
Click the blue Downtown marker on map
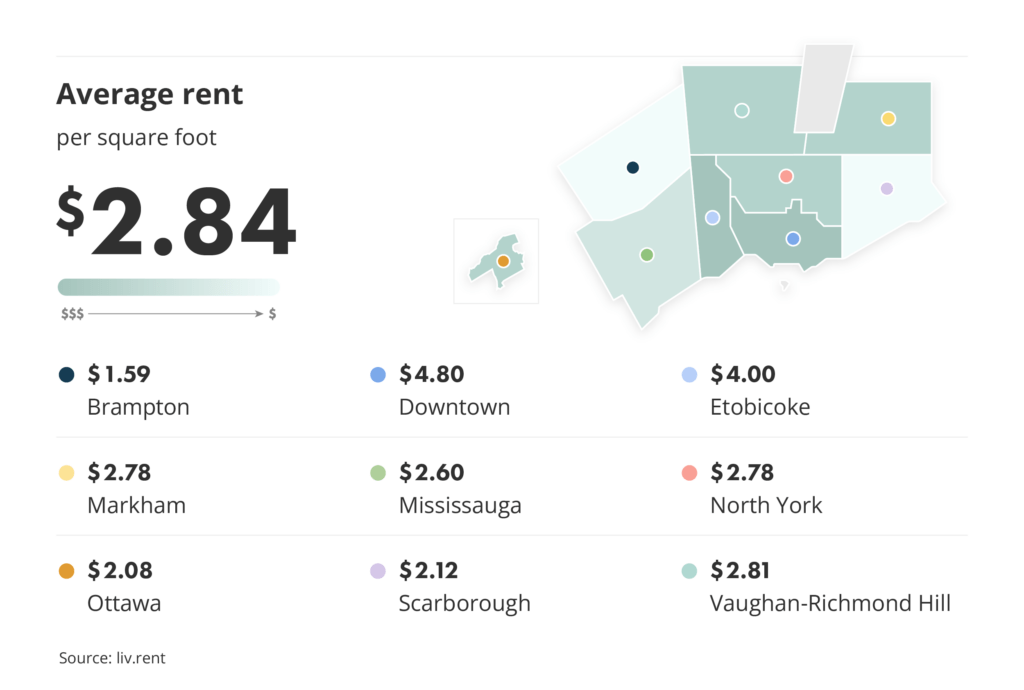pyautogui.click(x=793, y=239)
